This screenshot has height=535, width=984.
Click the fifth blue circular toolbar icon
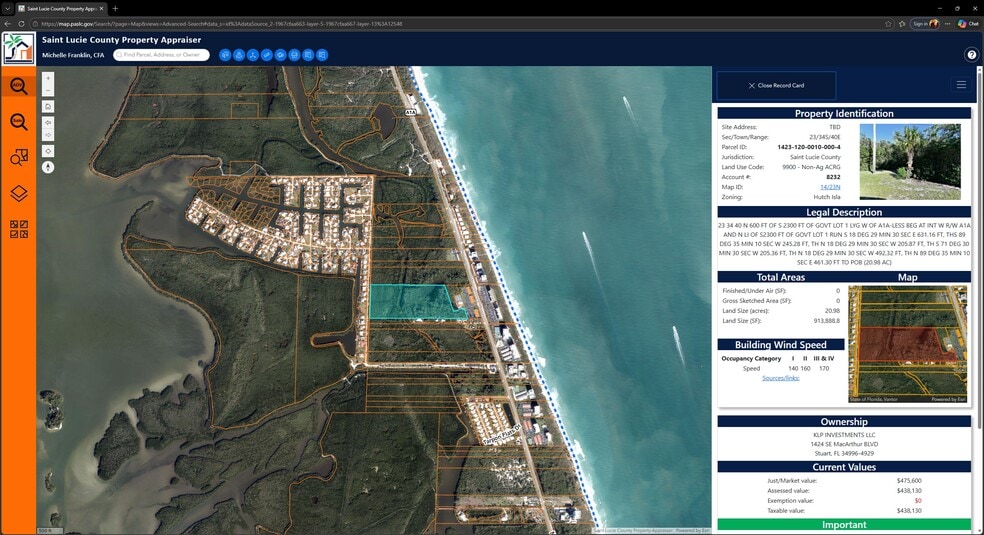pyautogui.click(x=280, y=55)
